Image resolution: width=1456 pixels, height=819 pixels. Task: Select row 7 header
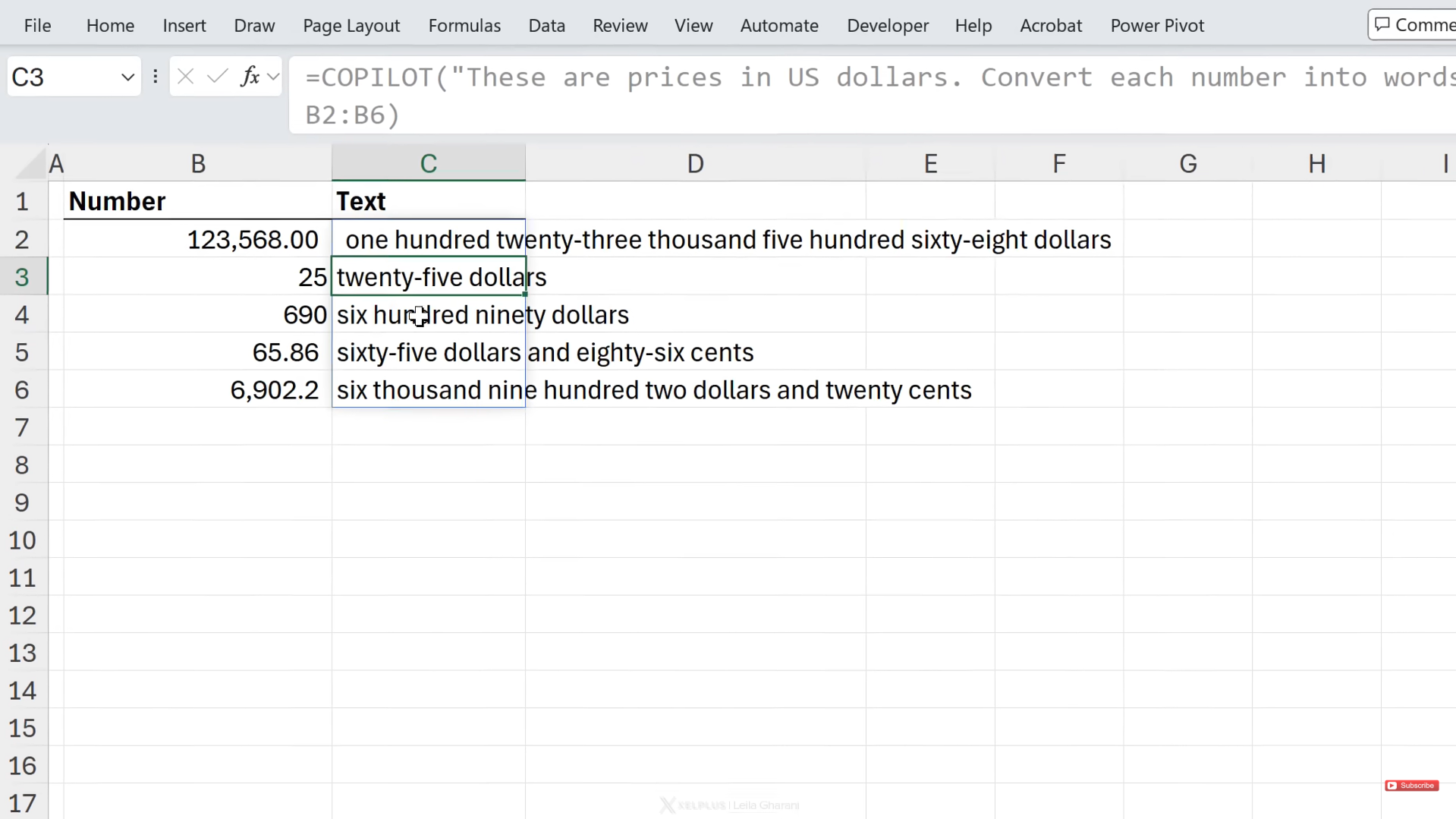[22, 427]
